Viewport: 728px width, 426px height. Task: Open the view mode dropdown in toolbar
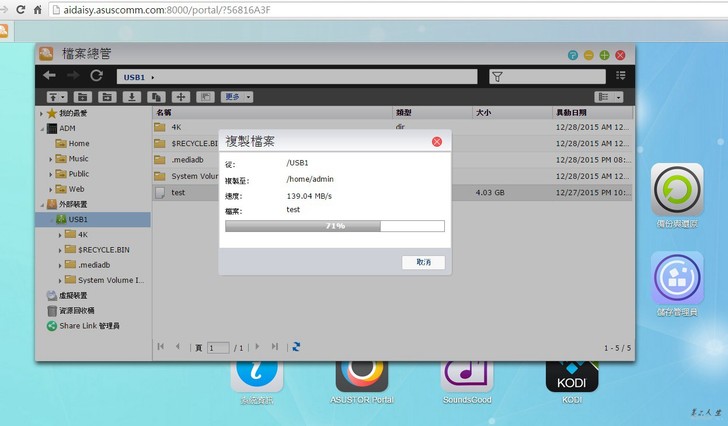click(608, 97)
